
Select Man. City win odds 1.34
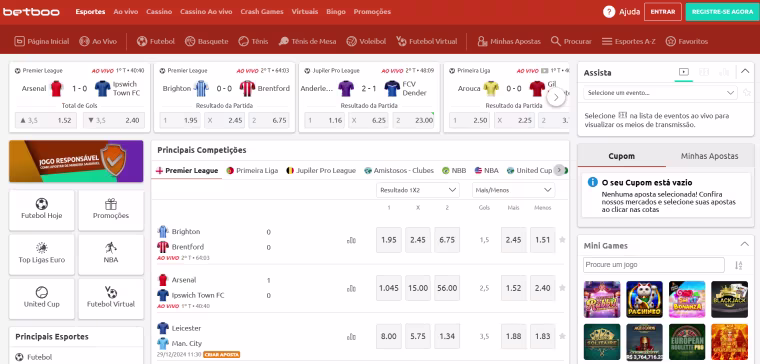click(x=447, y=336)
